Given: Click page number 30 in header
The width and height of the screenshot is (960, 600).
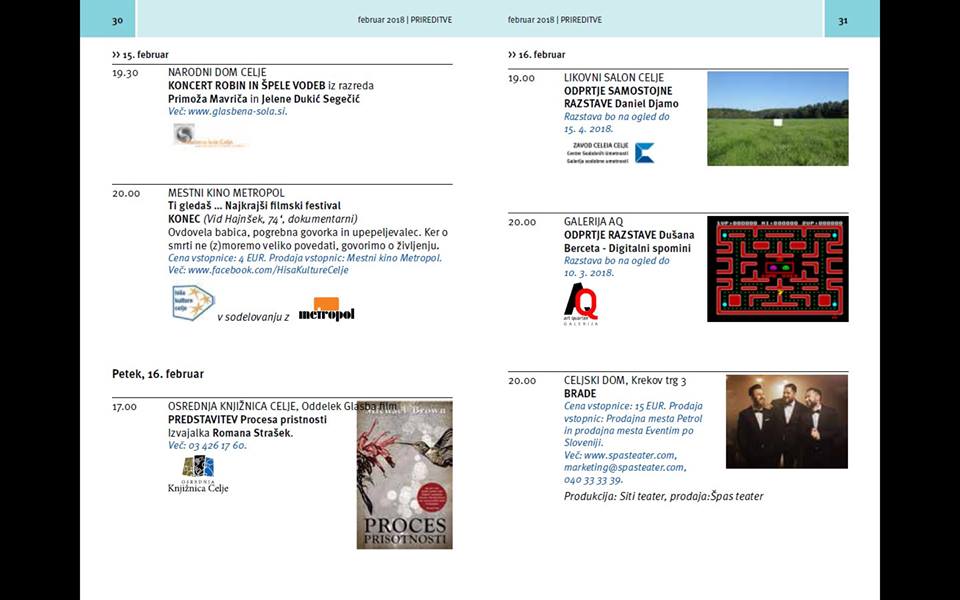Looking at the screenshot, I should 117,20.
